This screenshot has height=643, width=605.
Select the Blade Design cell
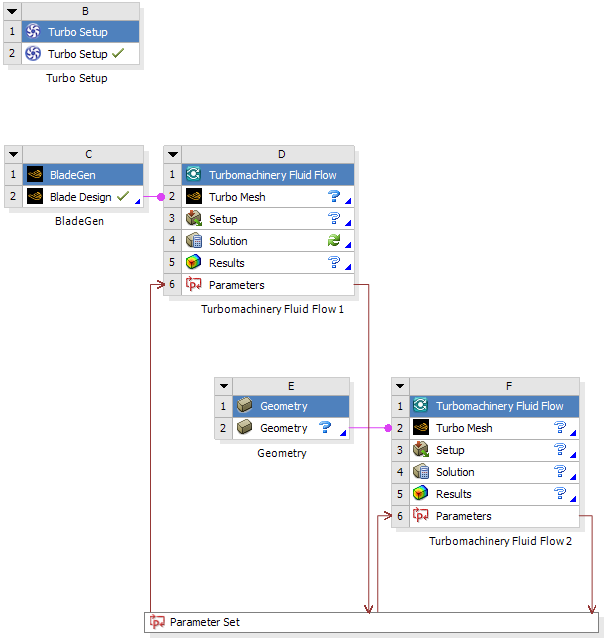[x=83, y=197]
